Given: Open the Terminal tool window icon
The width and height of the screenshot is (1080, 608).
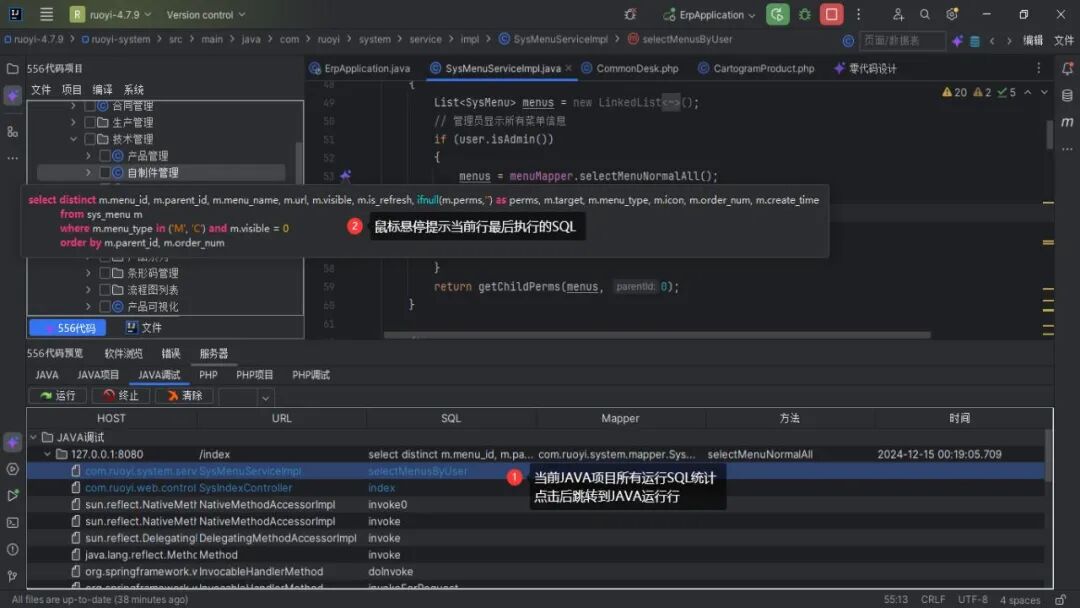Looking at the screenshot, I should point(12,523).
